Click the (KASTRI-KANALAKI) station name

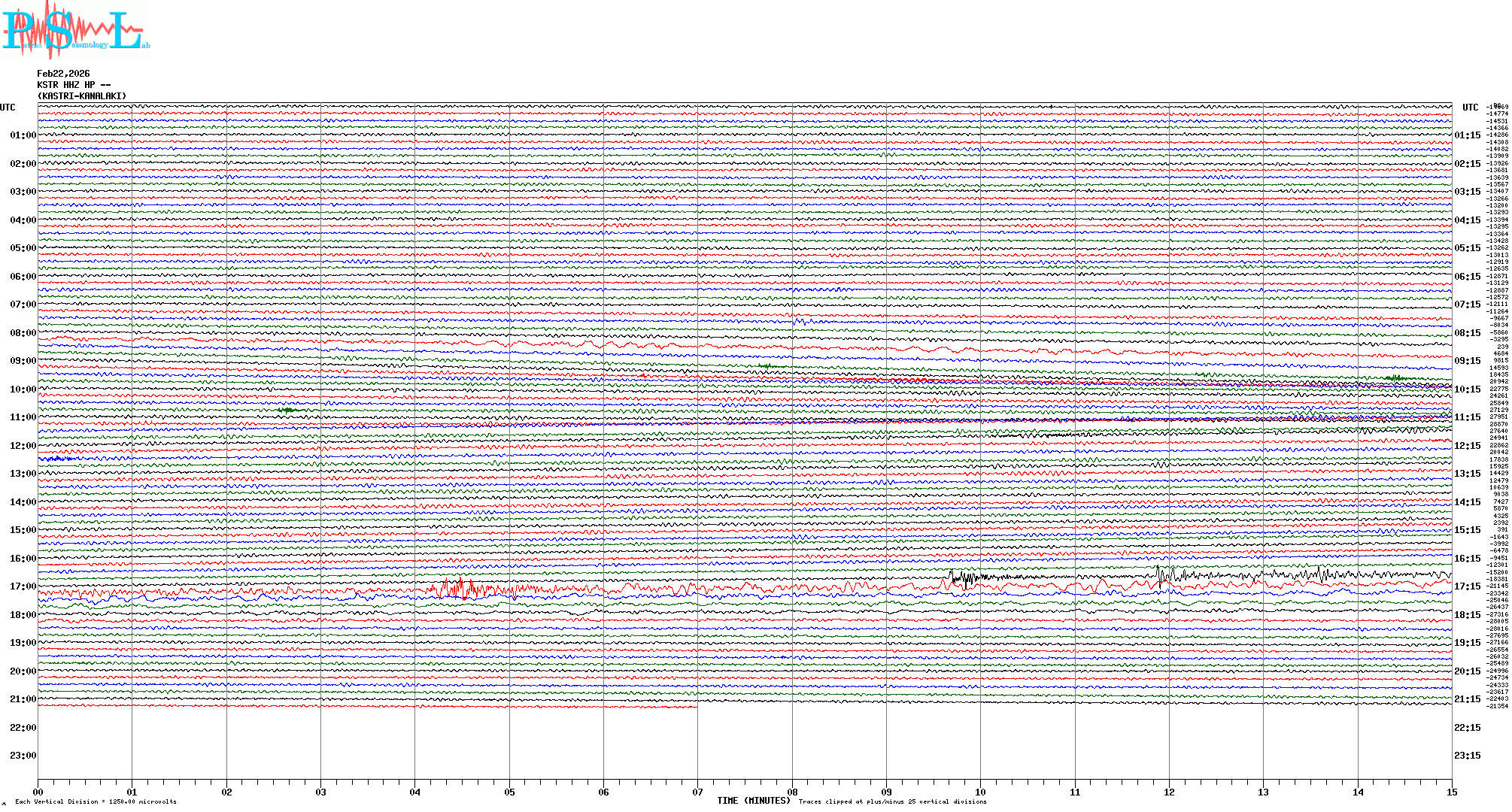81,96
